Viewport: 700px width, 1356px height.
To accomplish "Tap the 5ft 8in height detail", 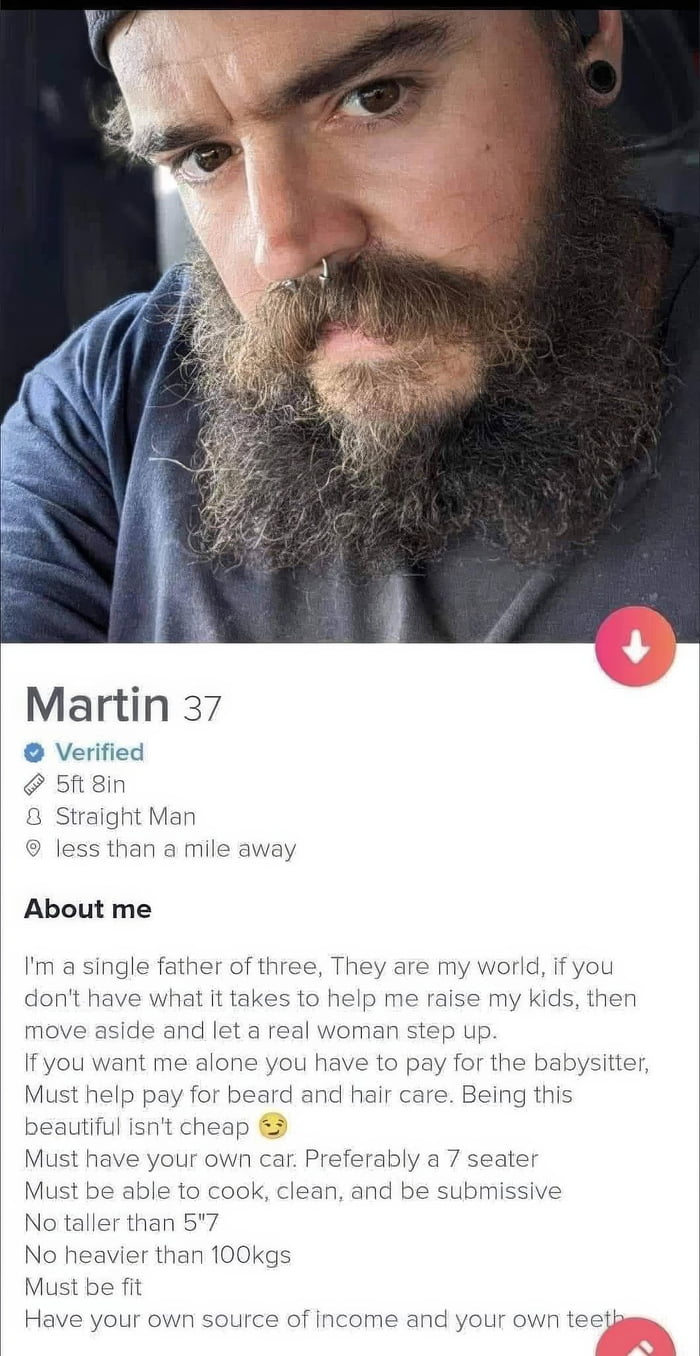I will 90,784.
